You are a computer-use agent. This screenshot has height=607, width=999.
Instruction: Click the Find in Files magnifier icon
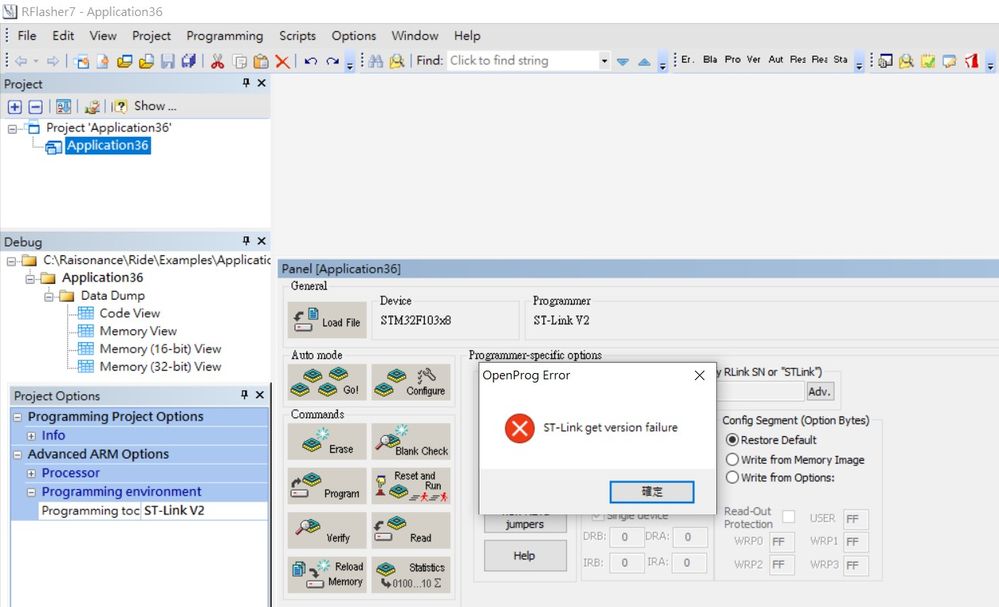397,61
